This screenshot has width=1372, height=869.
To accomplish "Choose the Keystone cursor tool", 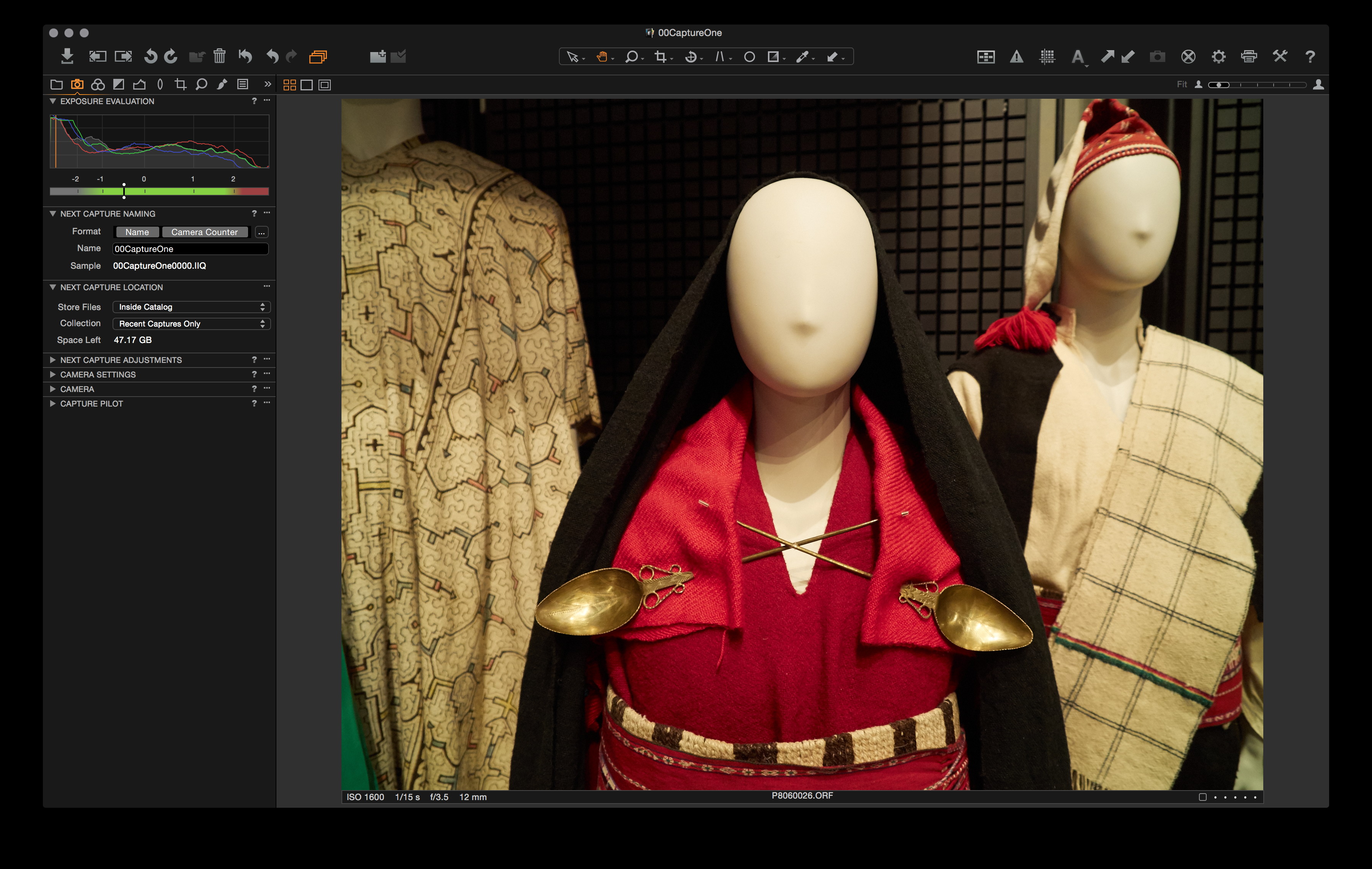I will [720, 56].
